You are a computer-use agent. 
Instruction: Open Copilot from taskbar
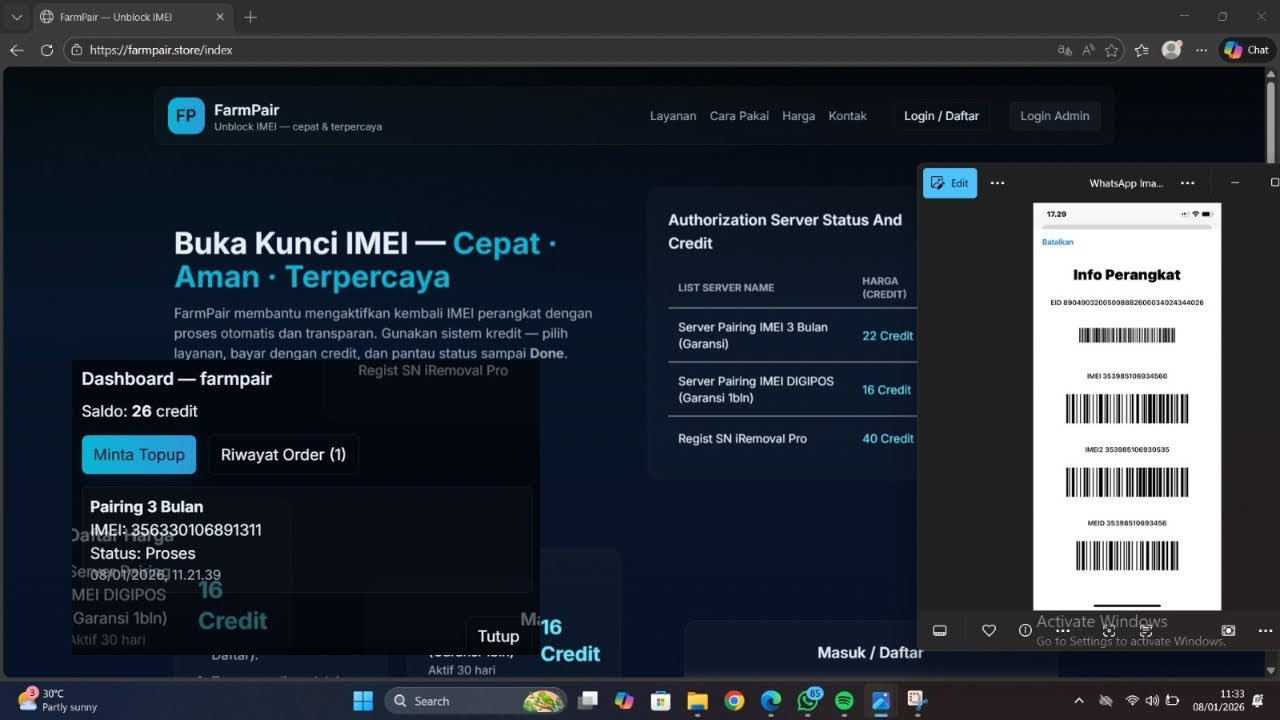point(624,700)
